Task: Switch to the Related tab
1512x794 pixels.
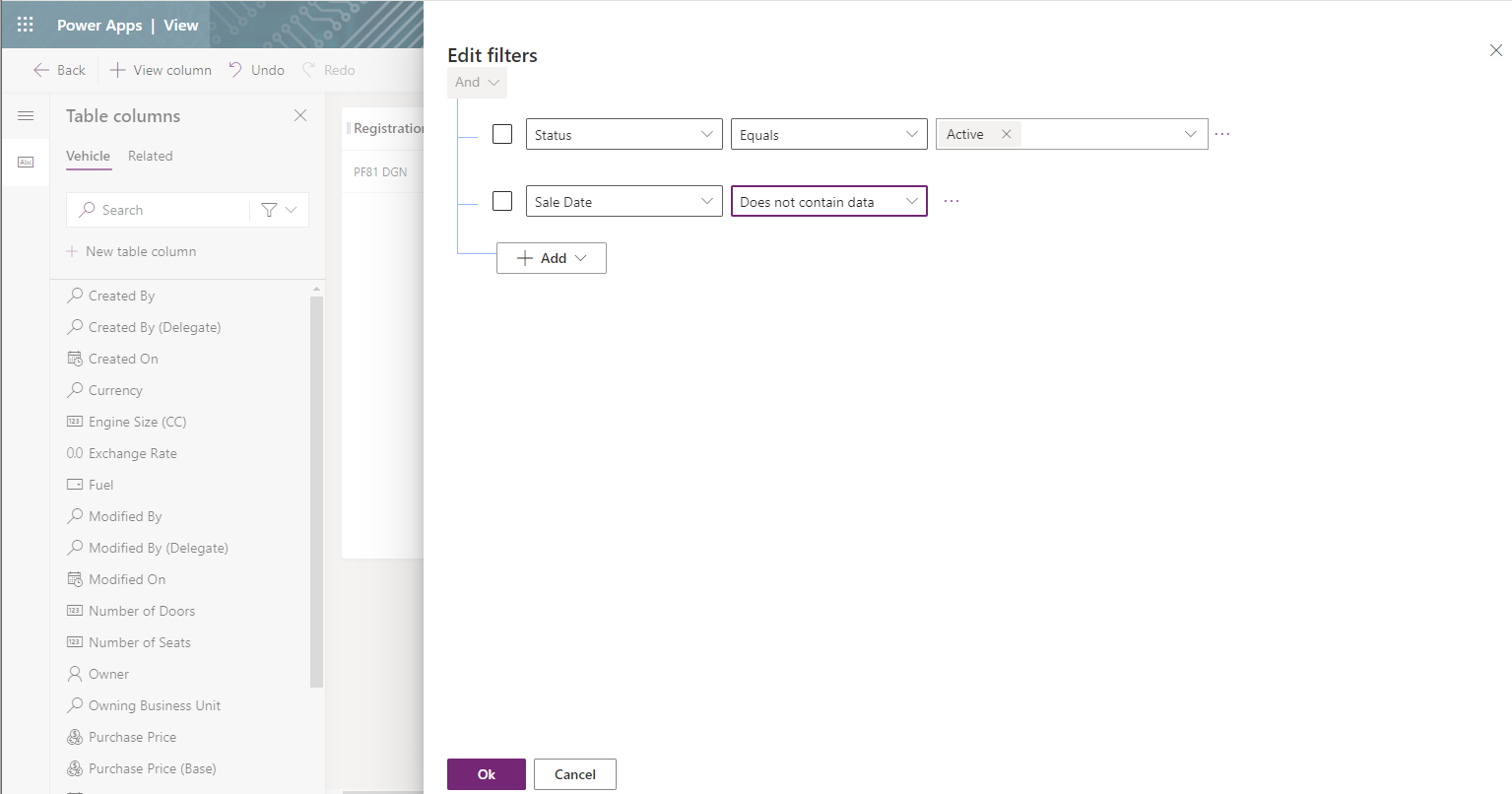Action: 150,156
